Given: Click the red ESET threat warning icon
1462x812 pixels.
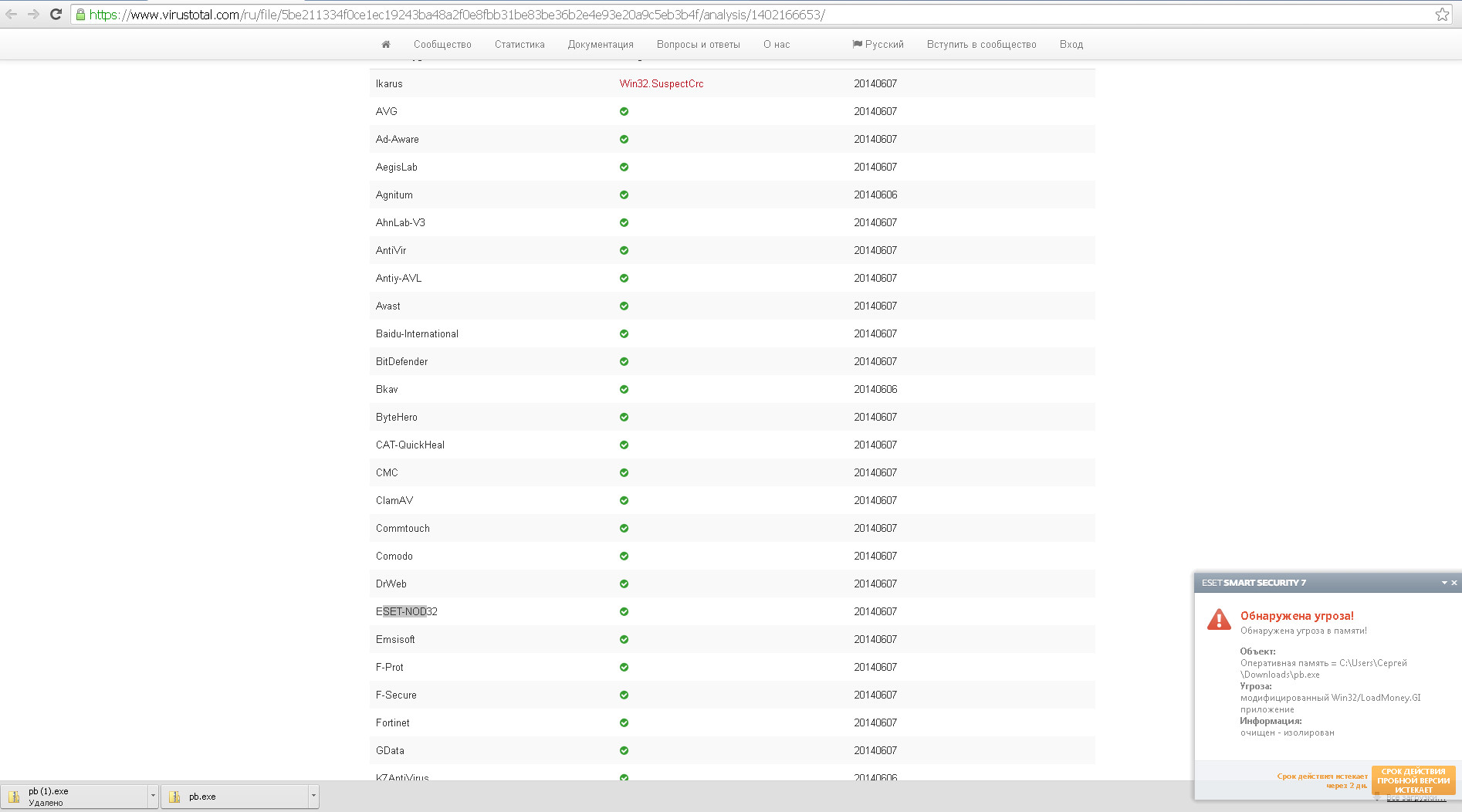Looking at the screenshot, I should pos(1219,619).
